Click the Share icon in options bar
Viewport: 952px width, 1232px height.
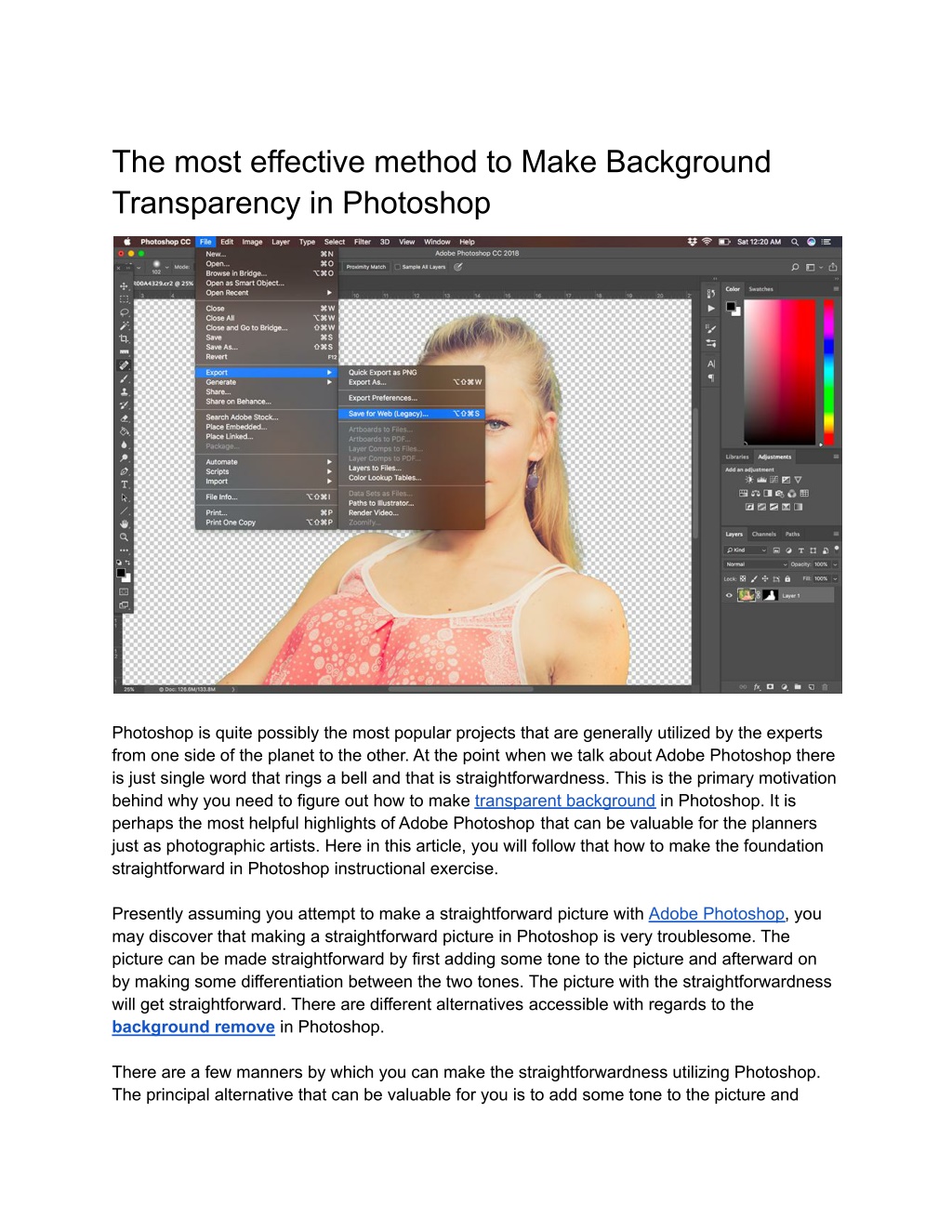coord(833,267)
